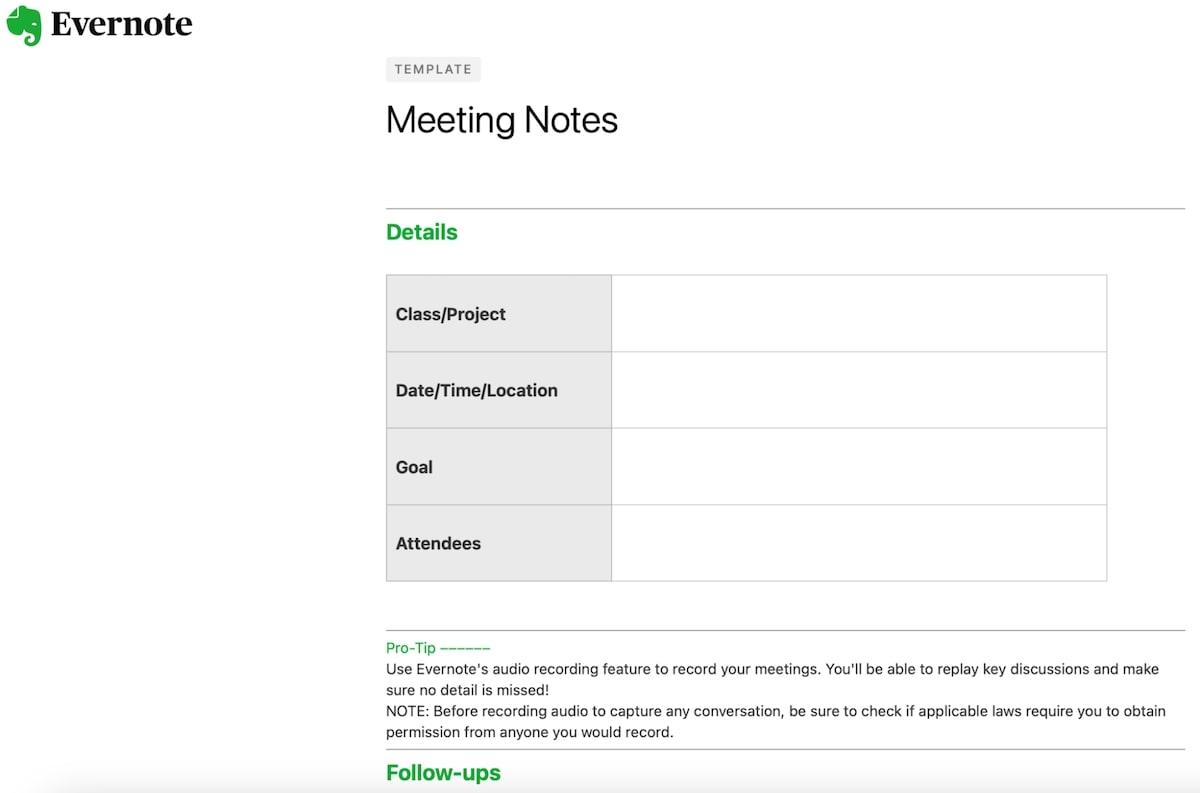Select the Attendees label cell
This screenshot has height=793, width=1200.
point(498,543)
